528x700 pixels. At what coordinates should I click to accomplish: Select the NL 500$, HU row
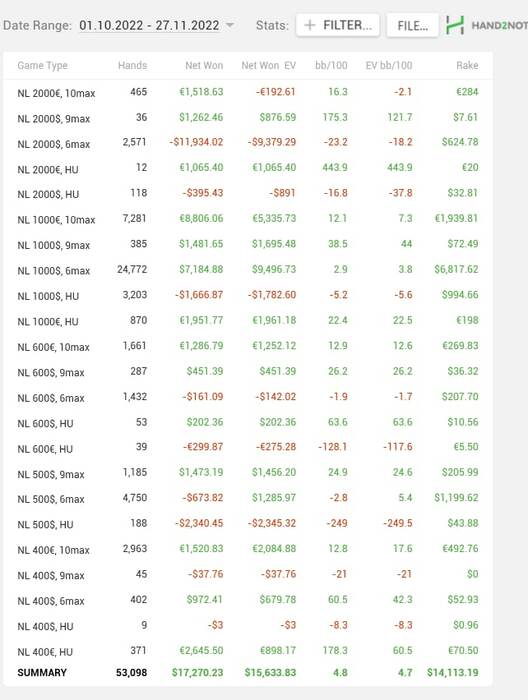[x=248, y=523]
